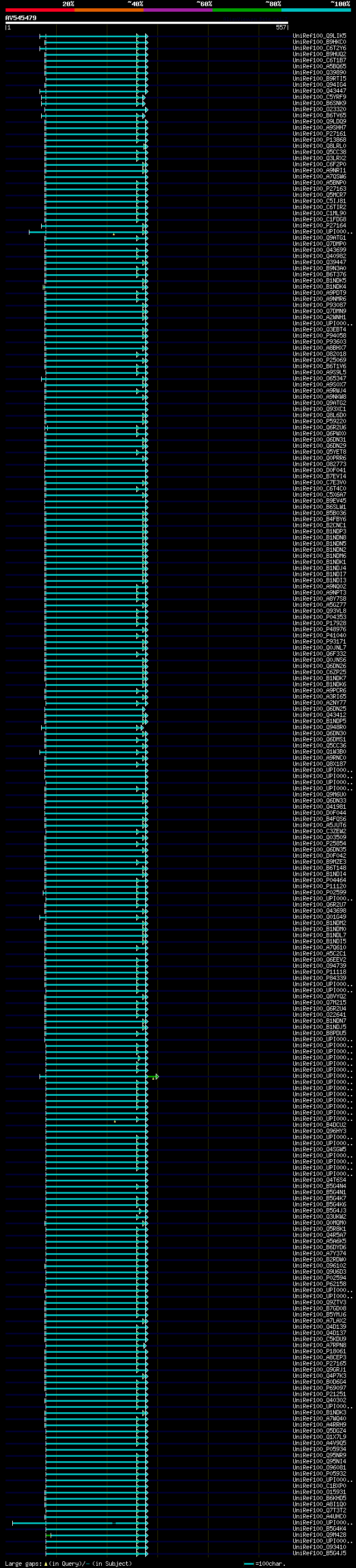Select the UniRef100_O23320 label

[319, 110]
